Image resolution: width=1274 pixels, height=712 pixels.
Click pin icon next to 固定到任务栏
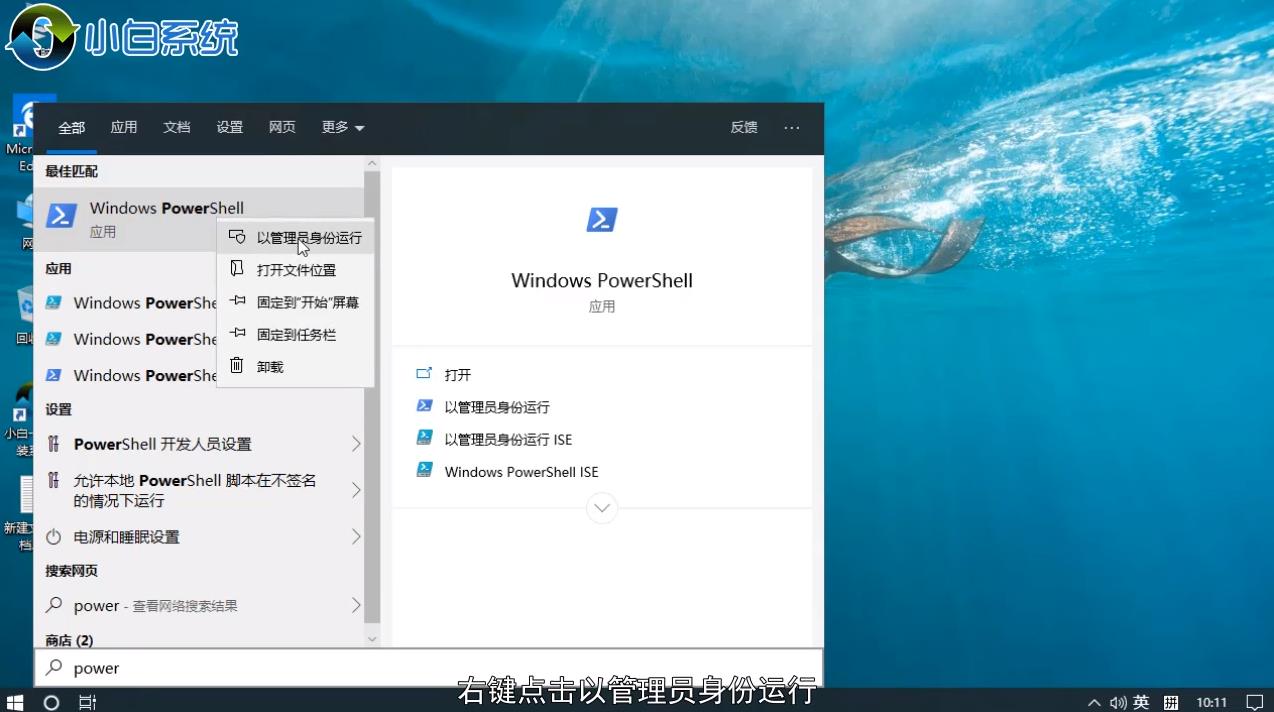tap(237, 333)
